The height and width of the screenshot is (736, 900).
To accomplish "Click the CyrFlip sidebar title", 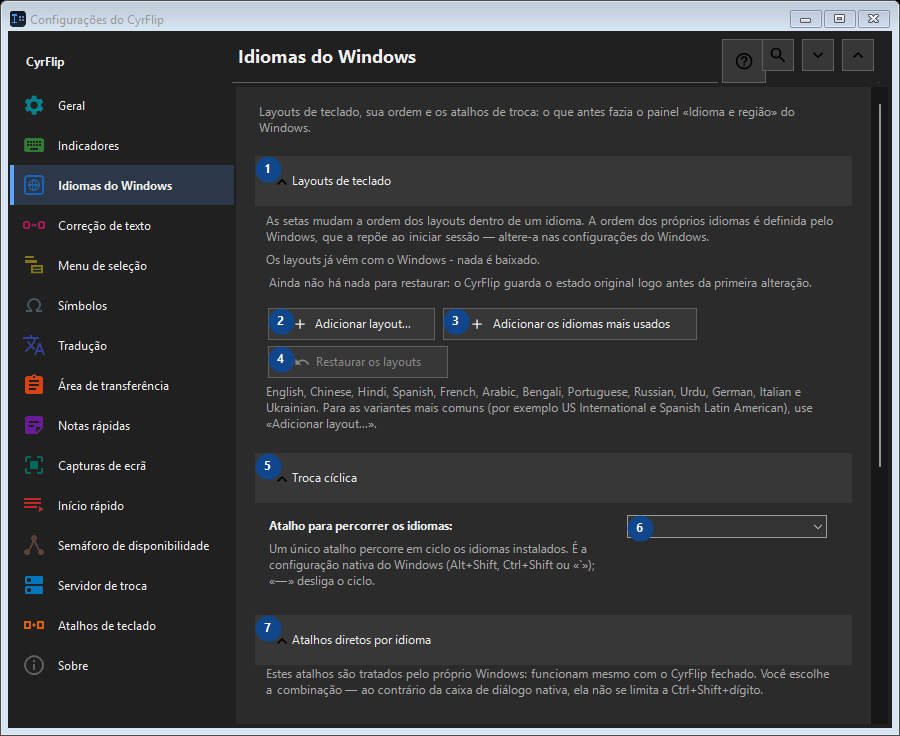I will (45, 62).
